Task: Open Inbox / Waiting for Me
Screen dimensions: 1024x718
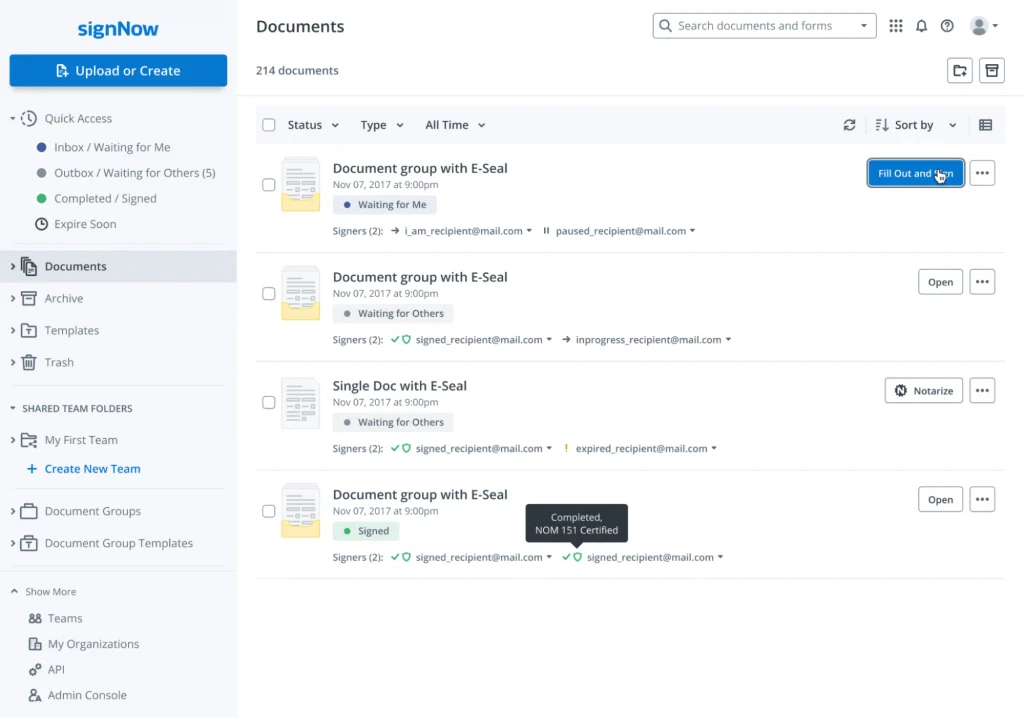Action: pyautogui.click(x=112, y=147)
